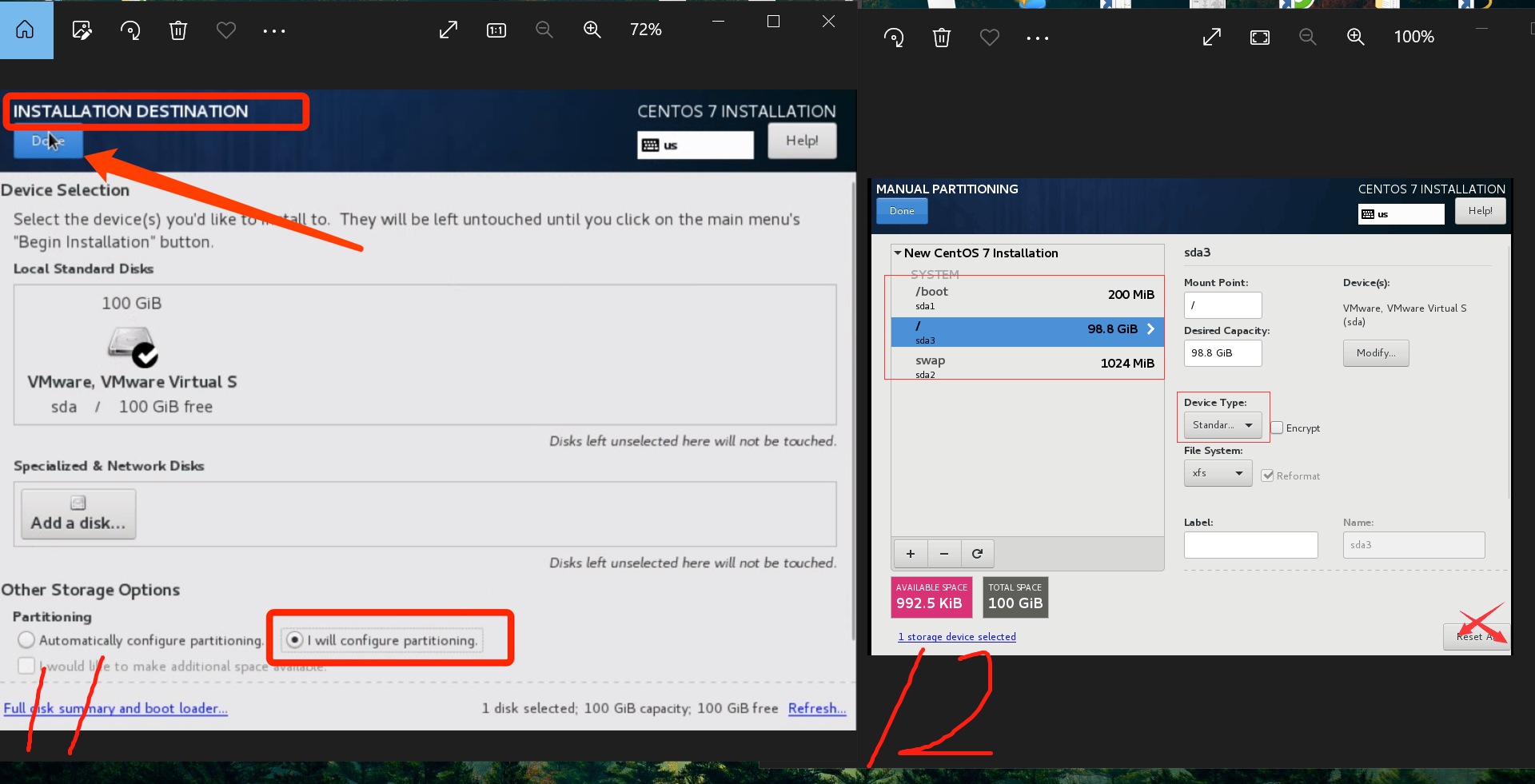This screenshot has width=1535, height=784.
Task: Open the us keyboard layout on Installation Destination
Action: pyautogui.click(x=696, y=145)
